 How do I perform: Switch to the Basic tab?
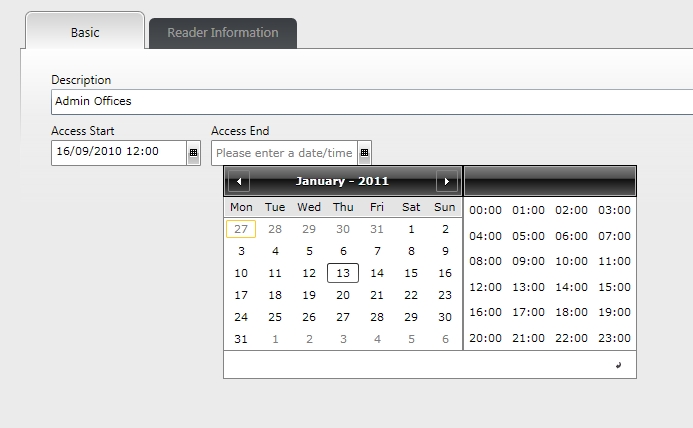[x=85, y=32]
